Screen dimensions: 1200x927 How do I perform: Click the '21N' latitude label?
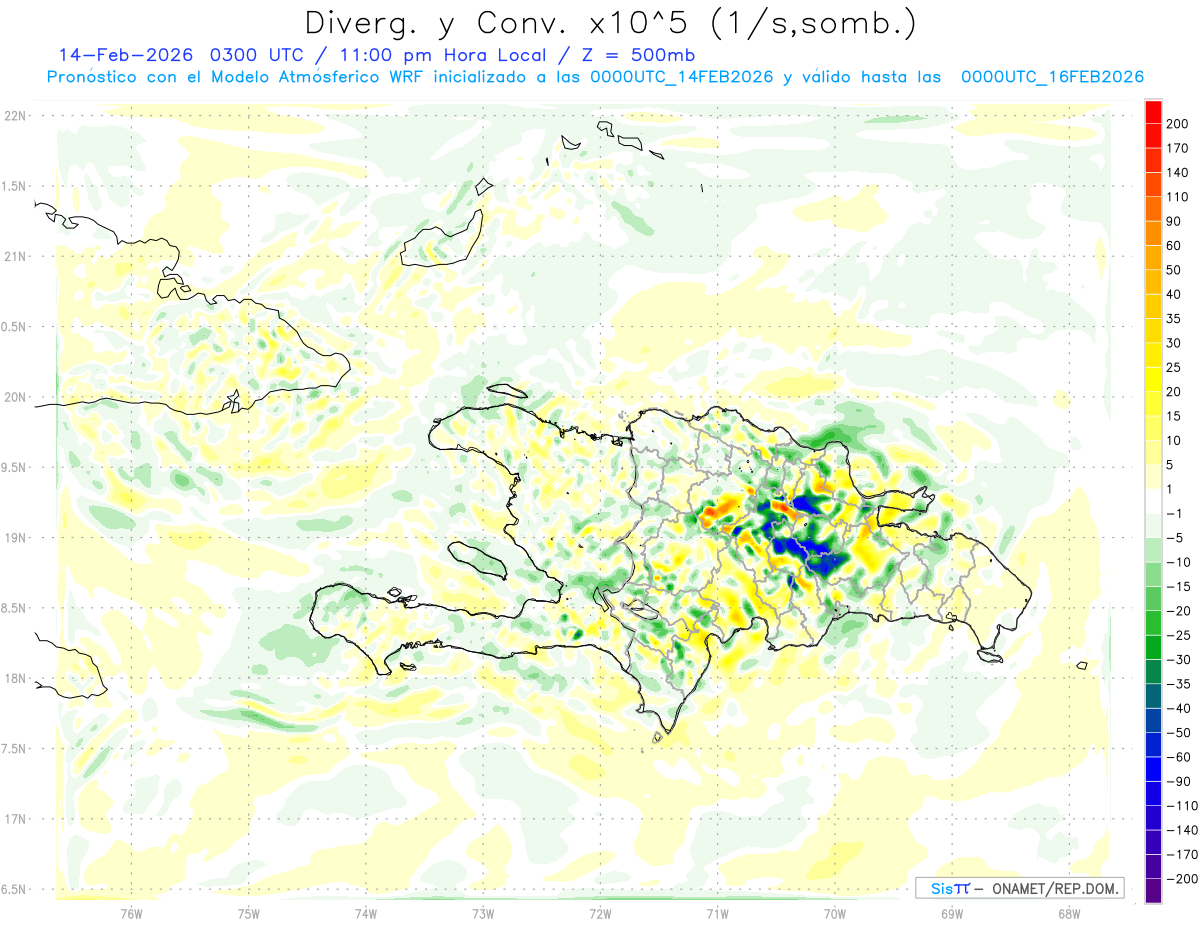click(x=15, y=256)
